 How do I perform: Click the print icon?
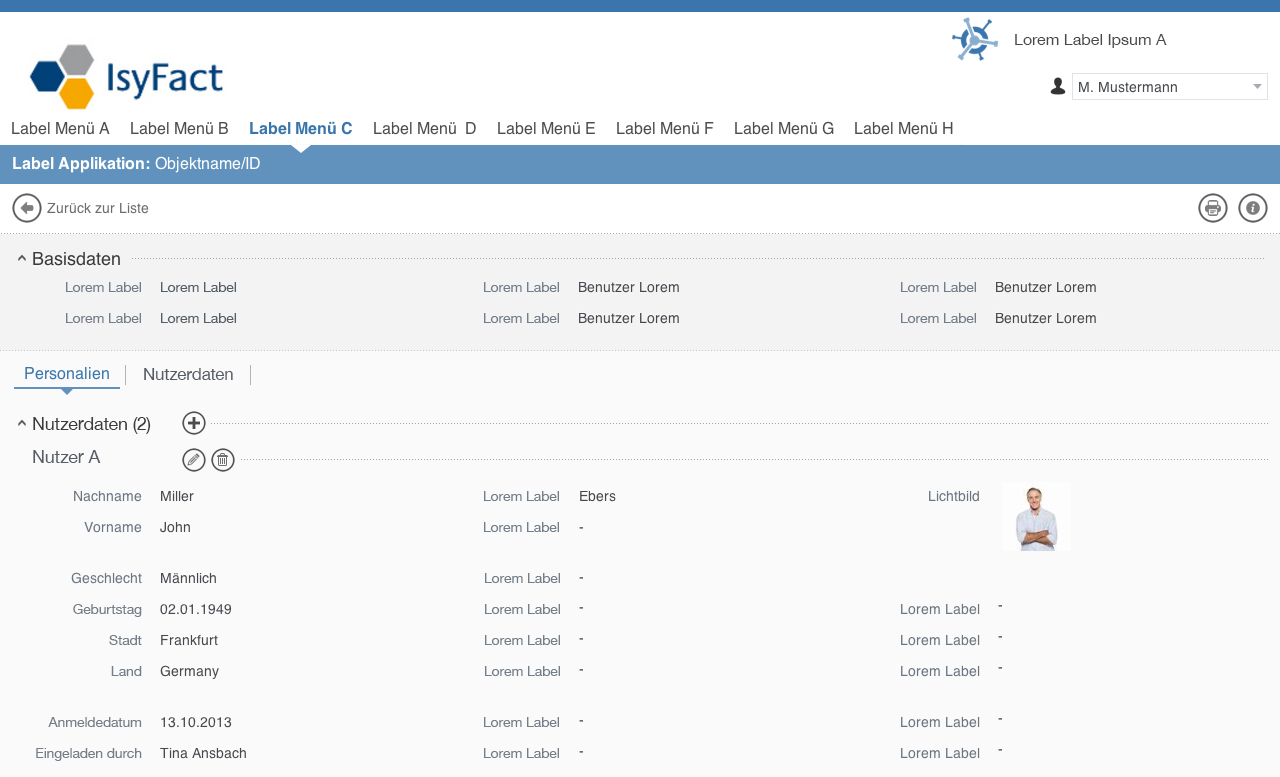[1213, 208]
